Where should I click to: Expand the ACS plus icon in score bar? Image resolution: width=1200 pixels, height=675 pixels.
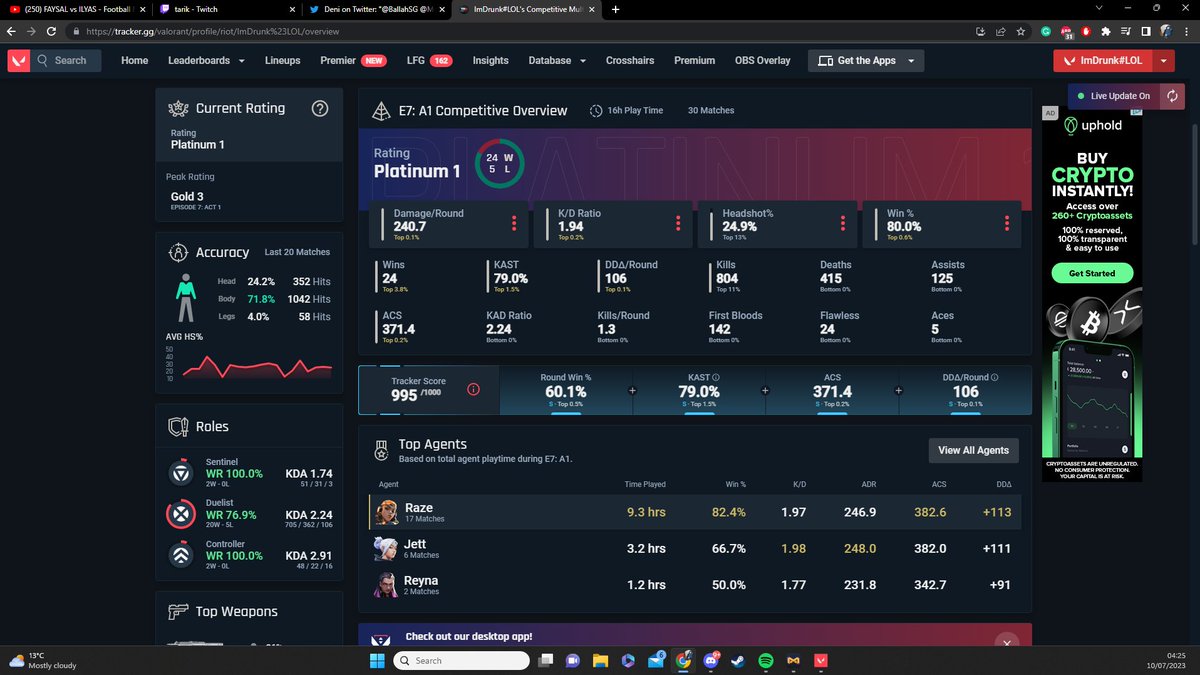tap(898, 391)
